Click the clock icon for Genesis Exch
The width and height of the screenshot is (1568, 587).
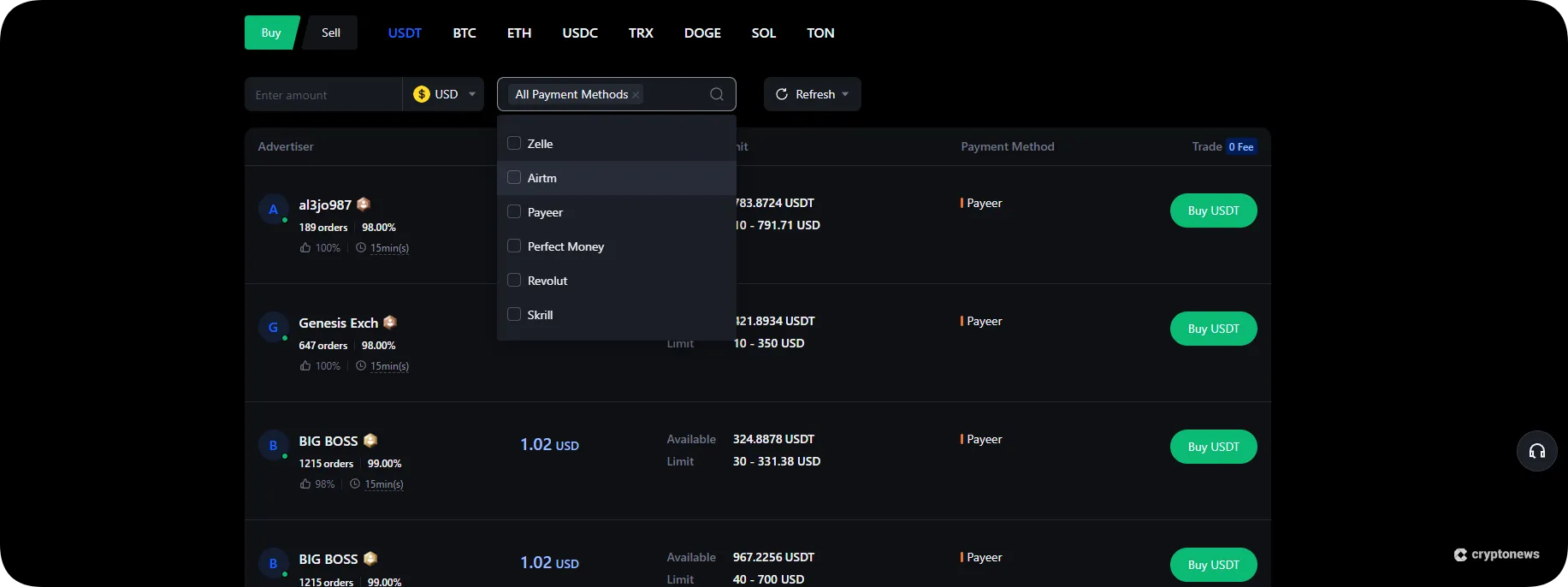click(x=361, y=365)
